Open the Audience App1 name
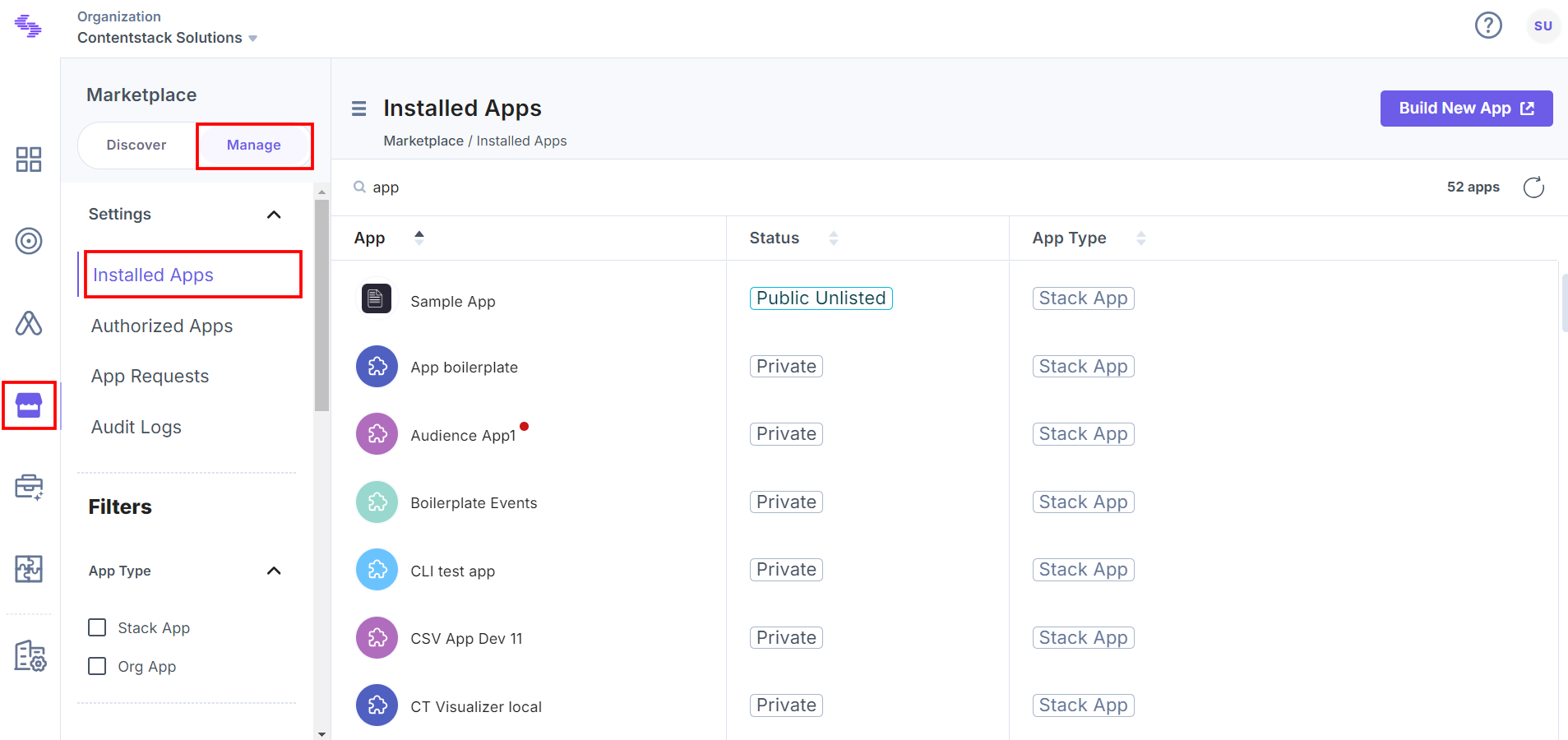This screenshot has width=1568, height=740. pos(463,436)
